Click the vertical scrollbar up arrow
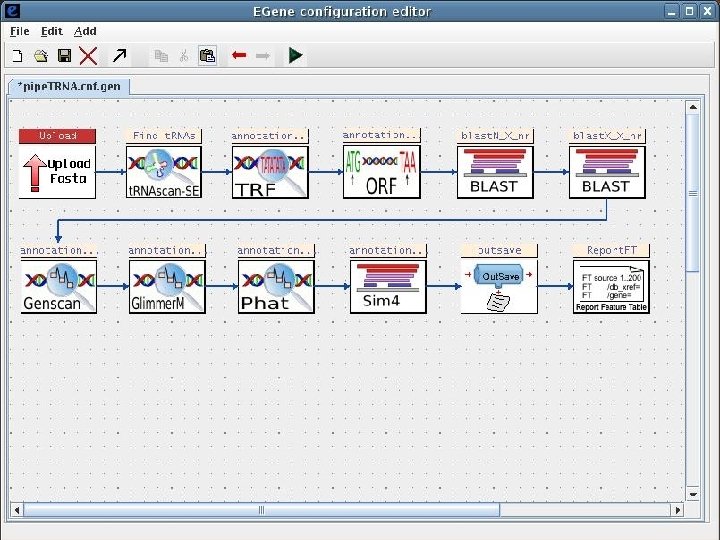Image resolution: width=720 pixels, height=540 pixels. 693,107
